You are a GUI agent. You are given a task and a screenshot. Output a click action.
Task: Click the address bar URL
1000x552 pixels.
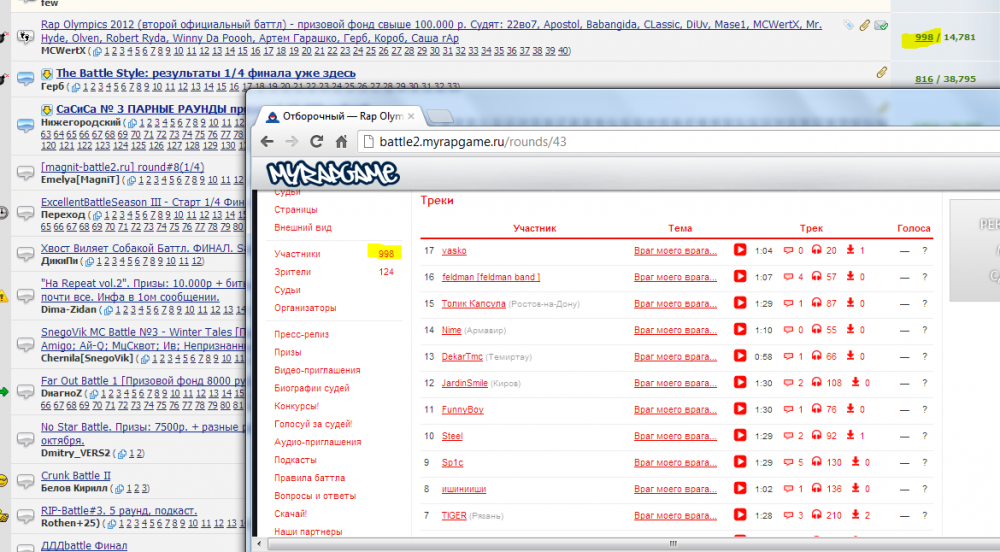click(x=473, y=142)
